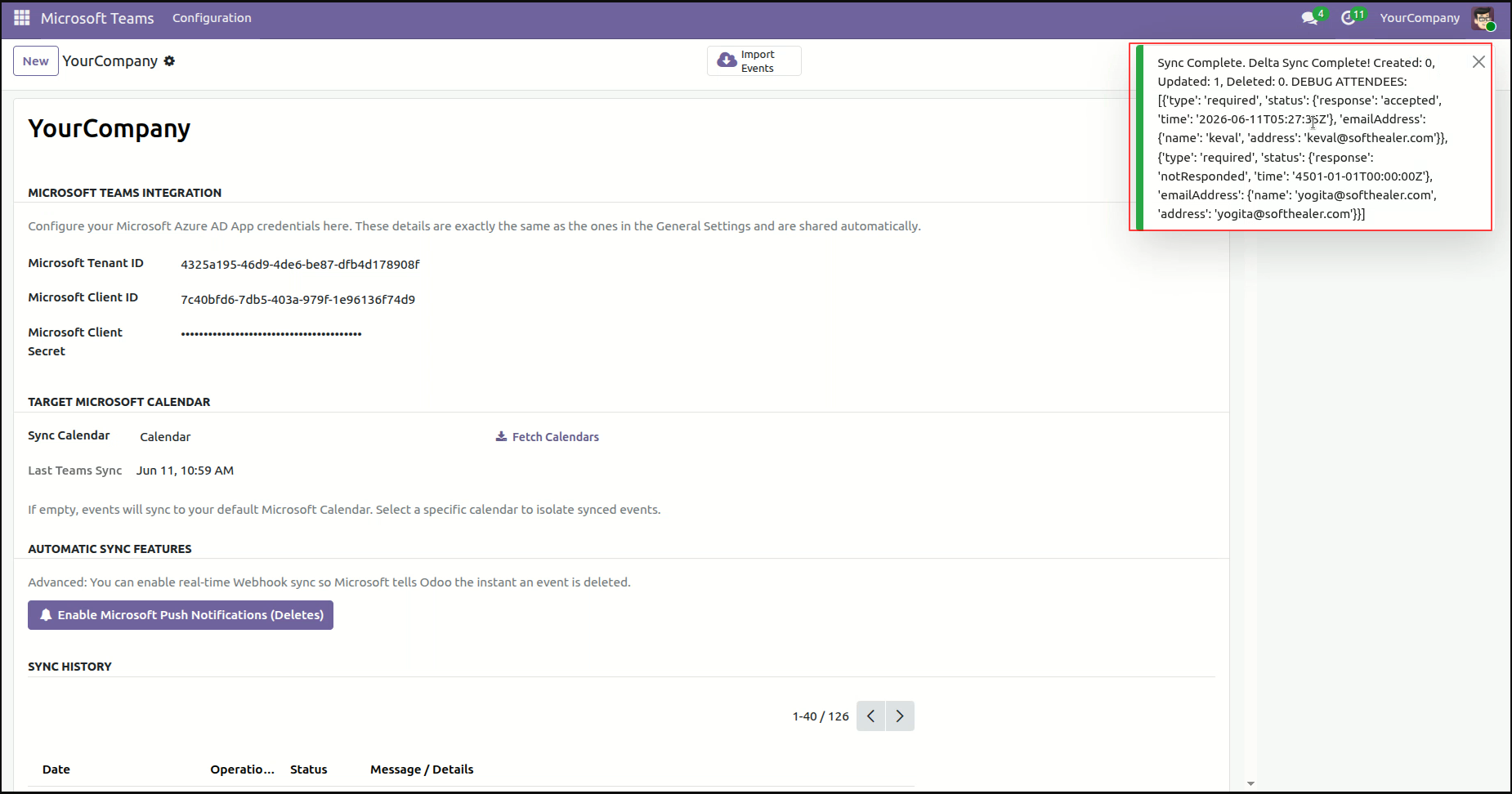The height and width of the screenshot is (794, 1512).
Task: Click the Last Teams Sync date value
Action: [185, 471]
